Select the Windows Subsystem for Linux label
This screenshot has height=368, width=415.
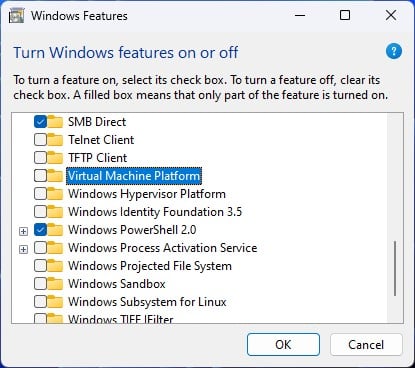click(147, 302)
